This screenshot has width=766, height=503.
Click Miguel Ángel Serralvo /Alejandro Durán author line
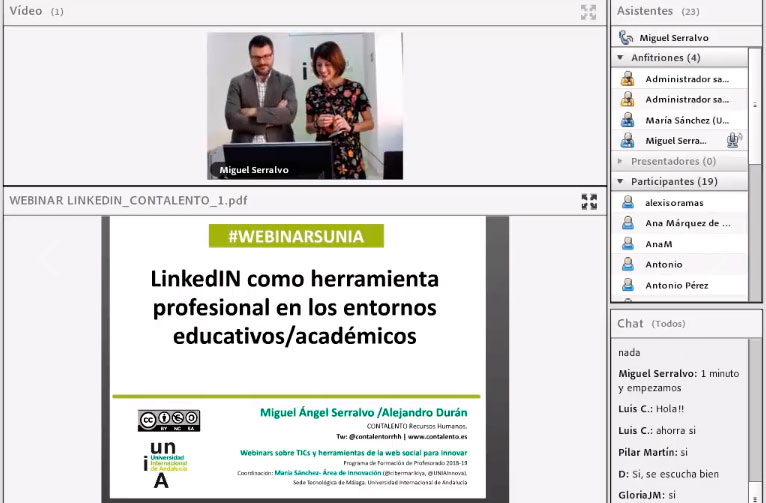pos(363,413)
